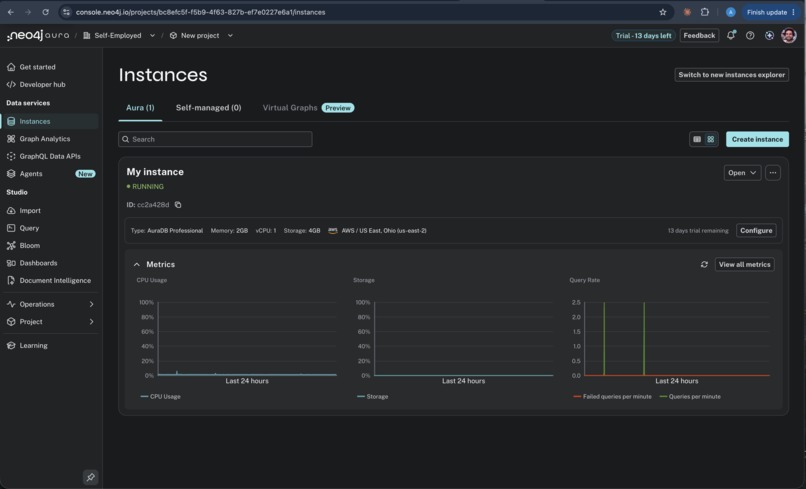Screen dimensions: 806x489
Task: Expand the Project menu chevron
Action: [91, 322]
